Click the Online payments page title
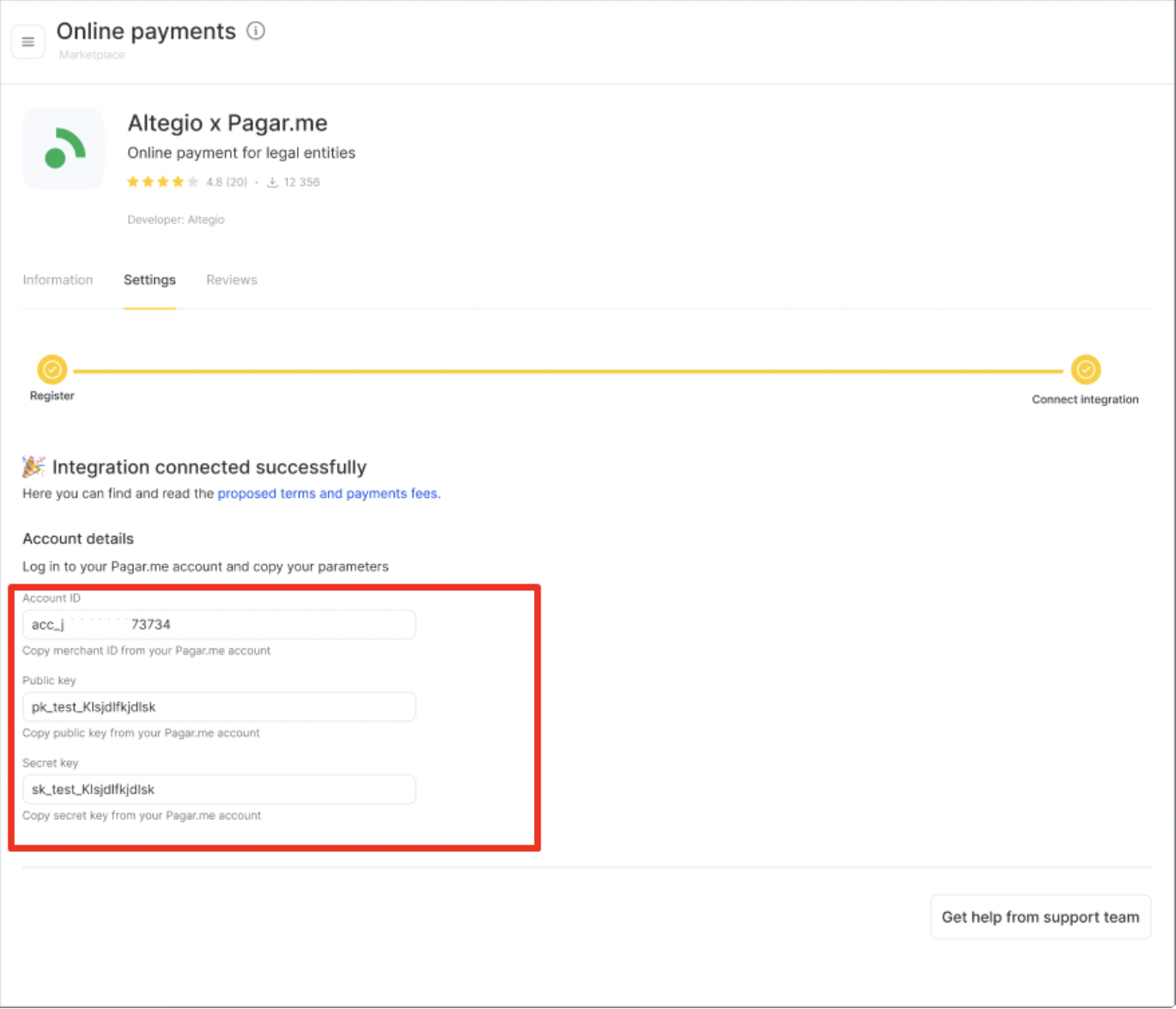The height and width of the screenshot is (1009, 1176). click(146, 32)
